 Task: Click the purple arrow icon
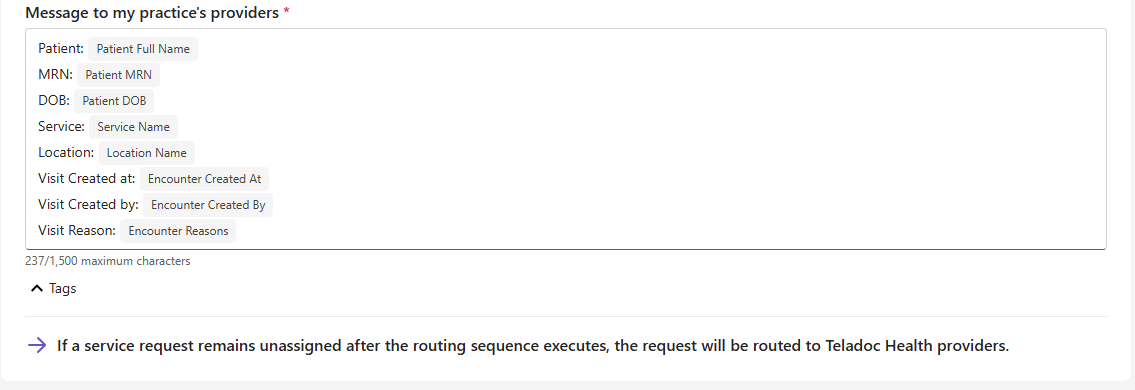coord(37,345)
